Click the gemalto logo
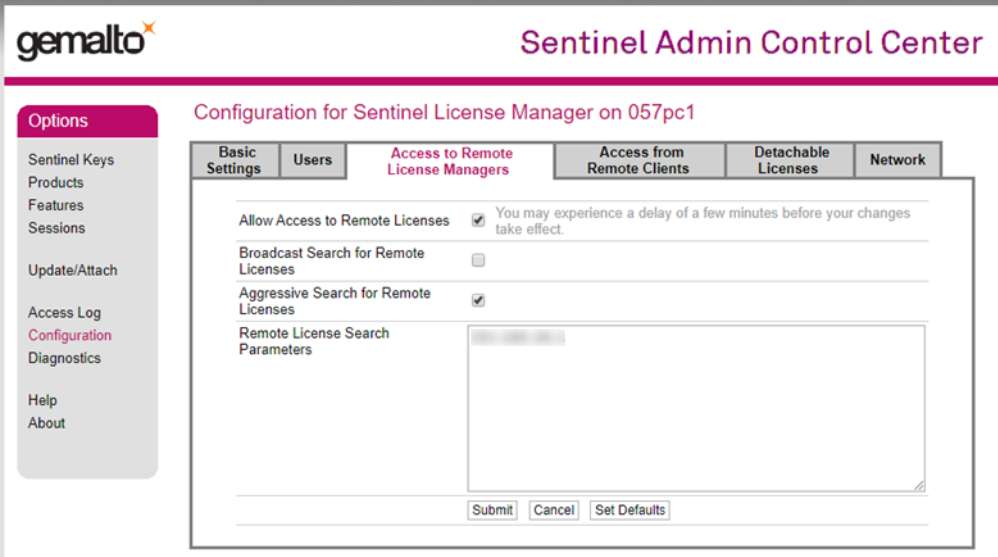The width and height of the screenshot is (998, 557). pos(86,41)
